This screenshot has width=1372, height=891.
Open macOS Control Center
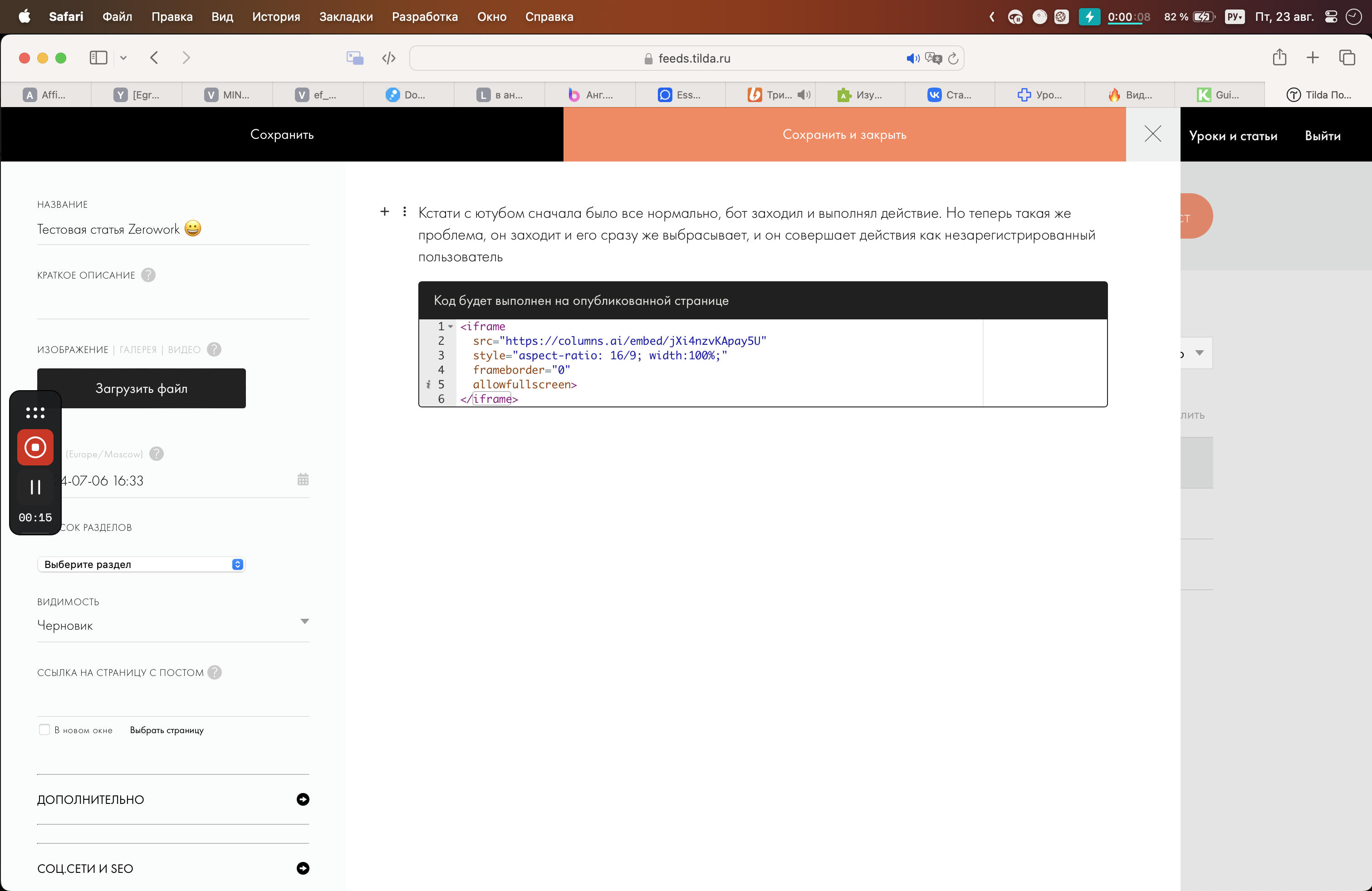point(1331,17)
